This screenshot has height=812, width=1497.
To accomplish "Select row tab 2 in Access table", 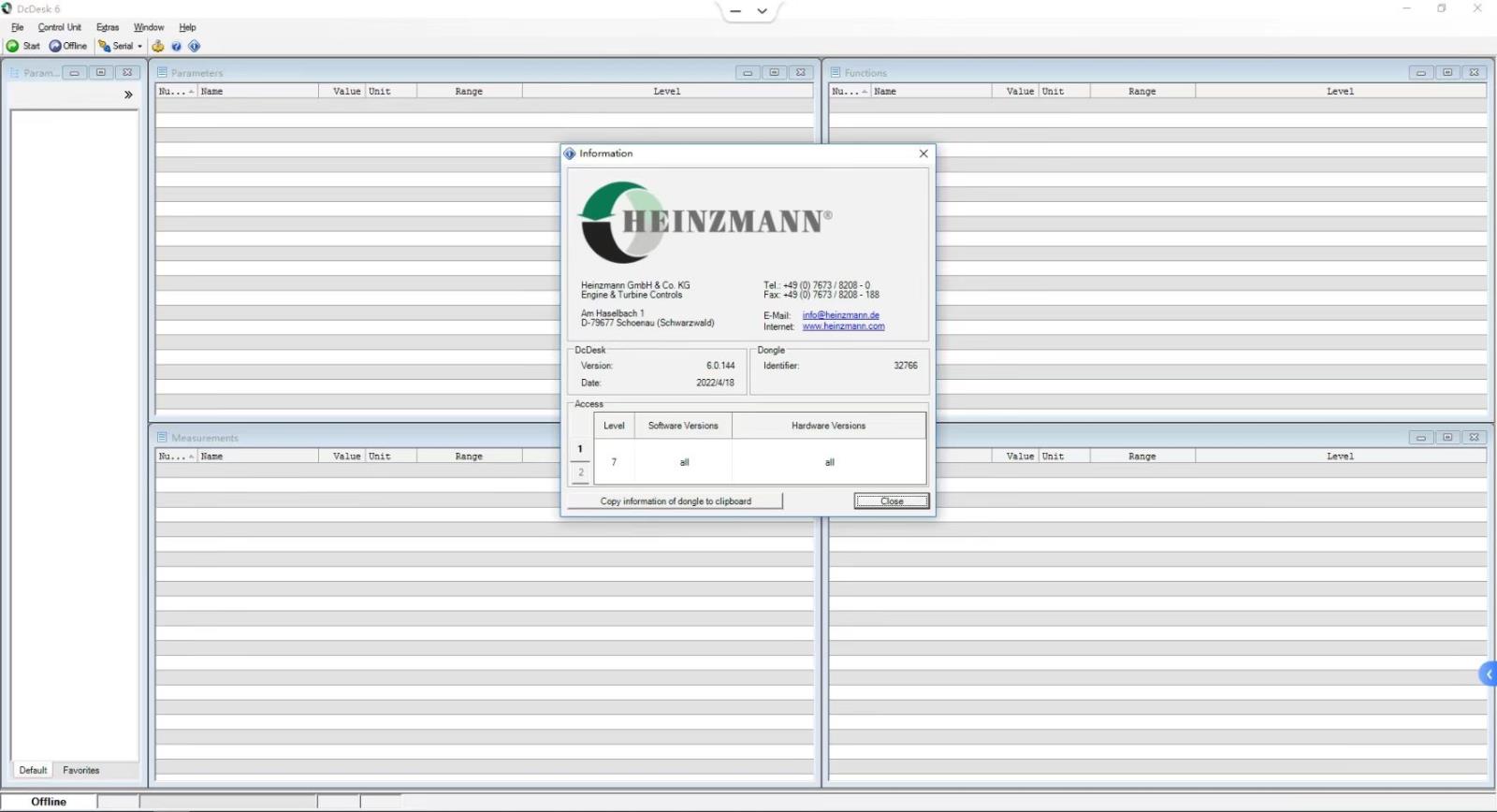I will (580, 472).
